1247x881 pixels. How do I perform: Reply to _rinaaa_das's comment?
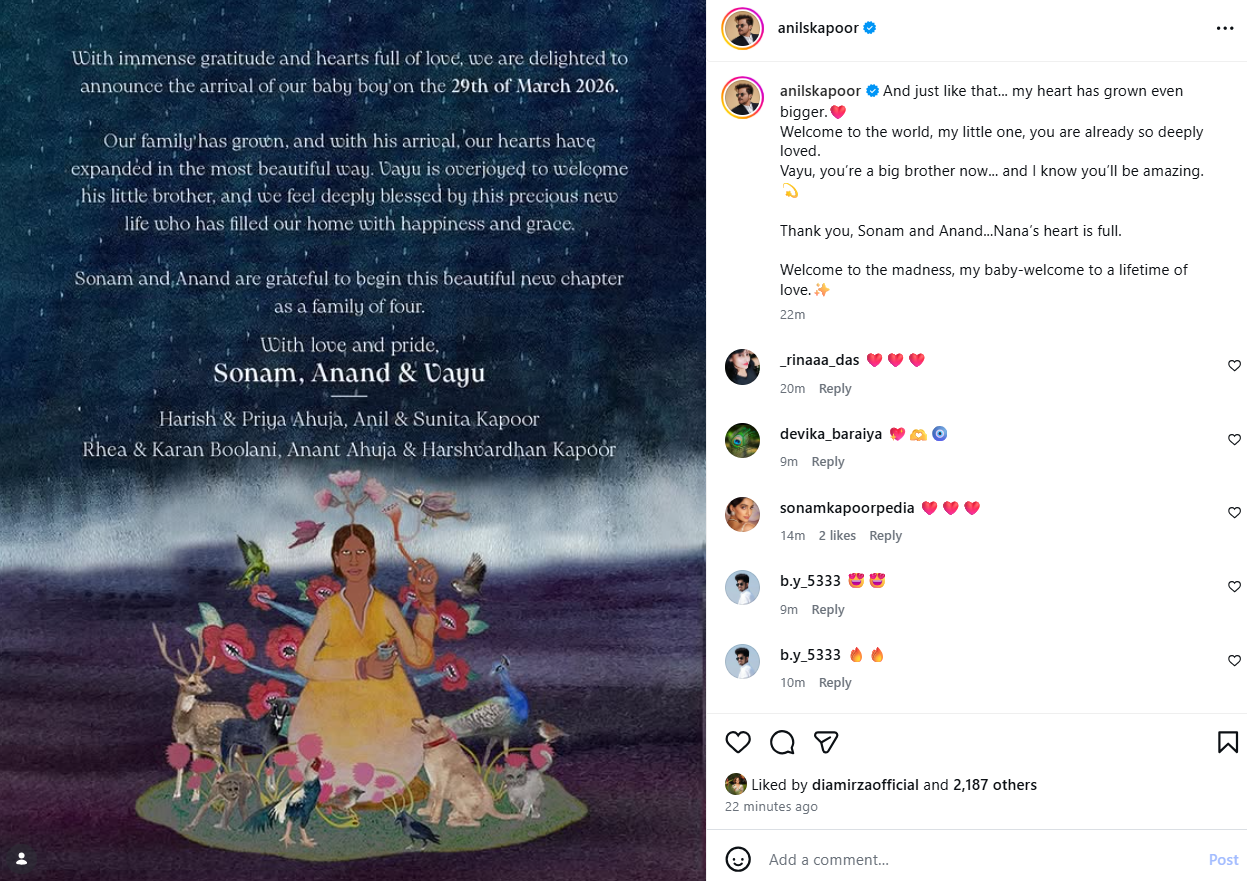point(835,389)
